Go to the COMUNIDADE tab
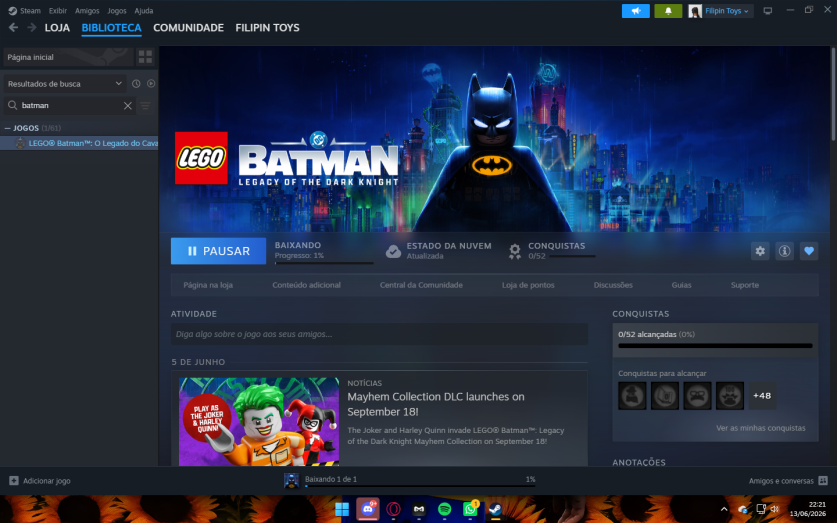837x523 pixels. coord(188,28)
